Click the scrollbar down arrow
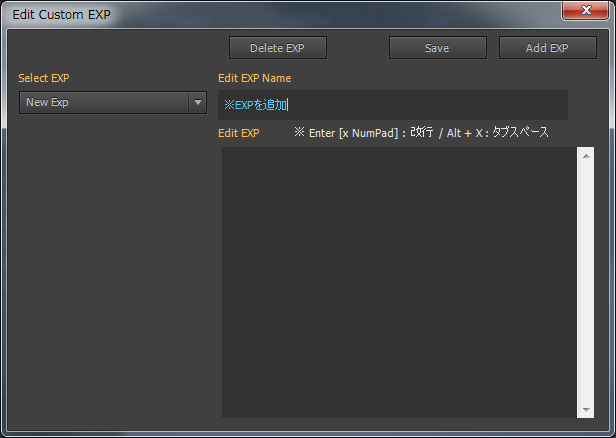The width and height of the screenshot is (616, 438). pyautogui.click(x=586, y=410)
